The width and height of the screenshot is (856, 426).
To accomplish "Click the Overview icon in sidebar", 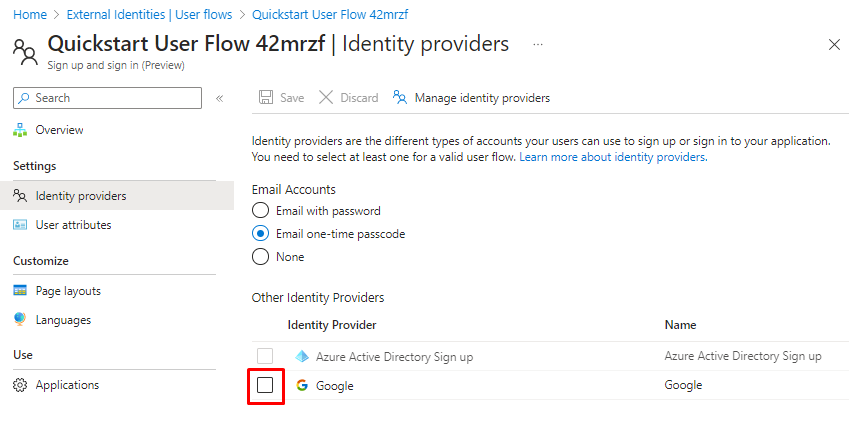I will click(x=20, y=130).
